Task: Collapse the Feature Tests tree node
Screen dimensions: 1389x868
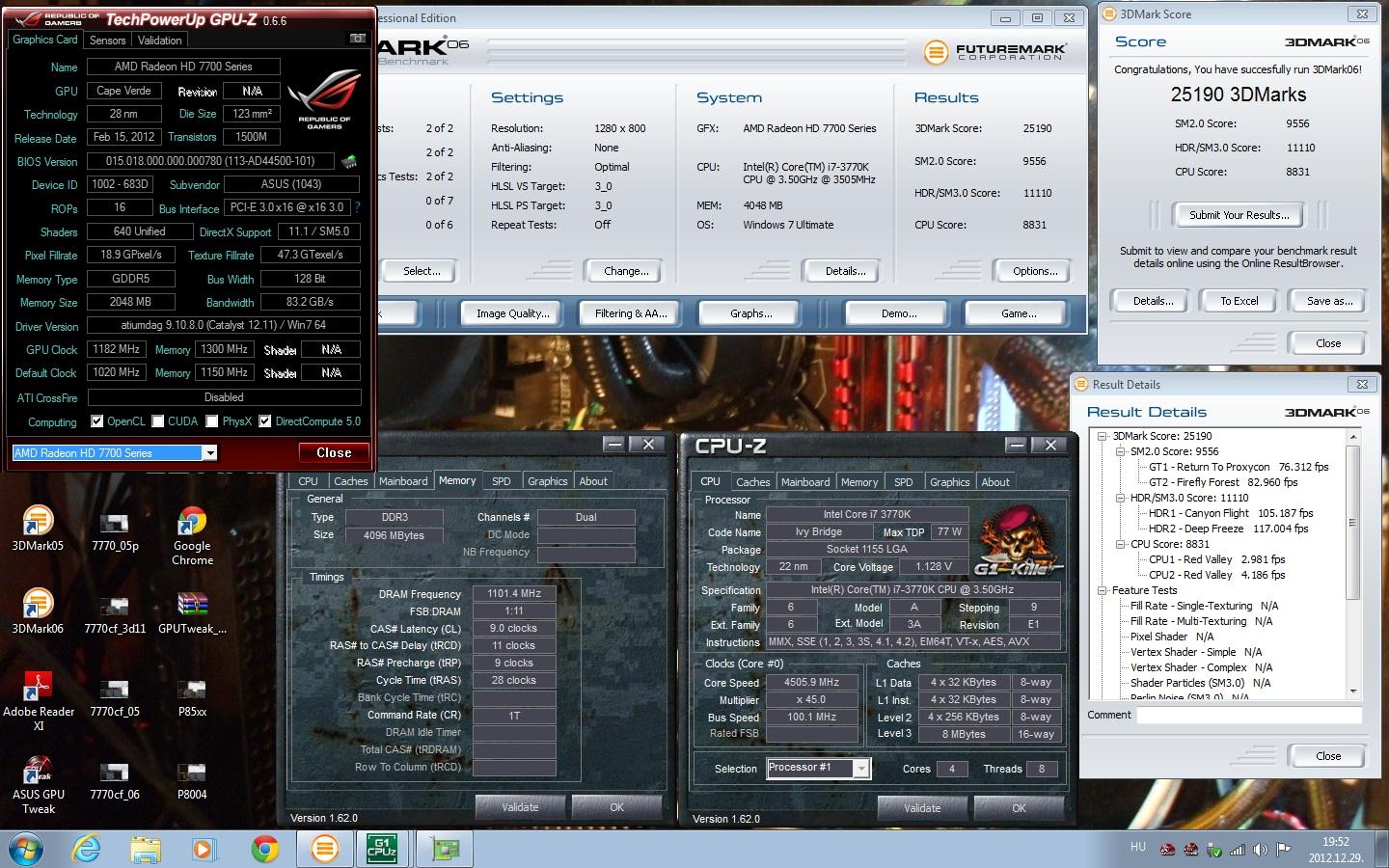Action: [x=1103, y=590]
